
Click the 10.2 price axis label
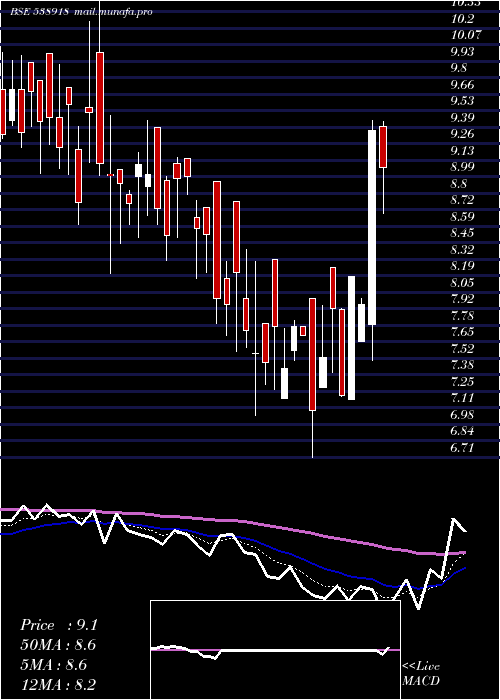[462, 19]
